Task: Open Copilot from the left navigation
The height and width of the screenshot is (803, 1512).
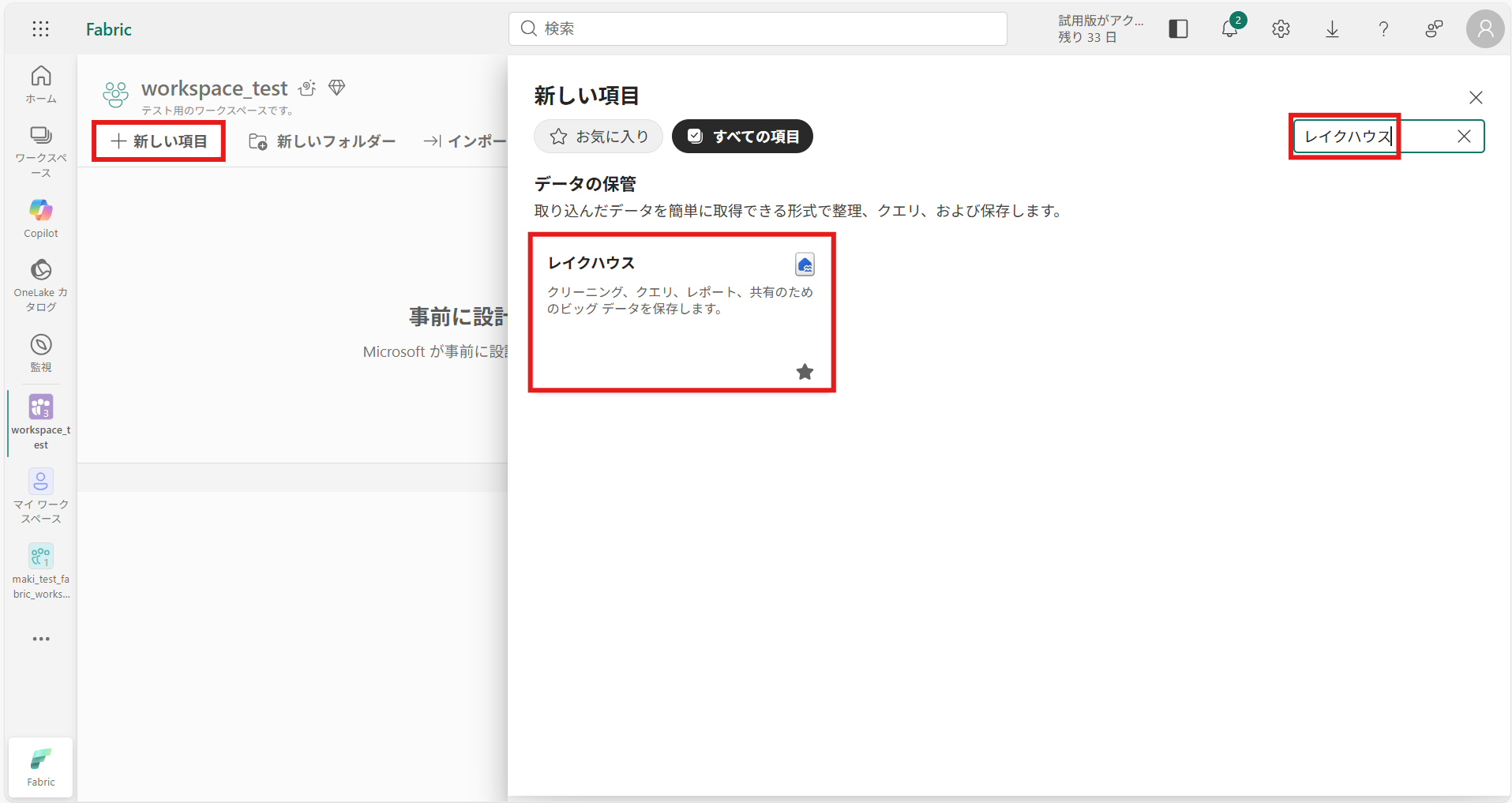Action: pos(41,217)
